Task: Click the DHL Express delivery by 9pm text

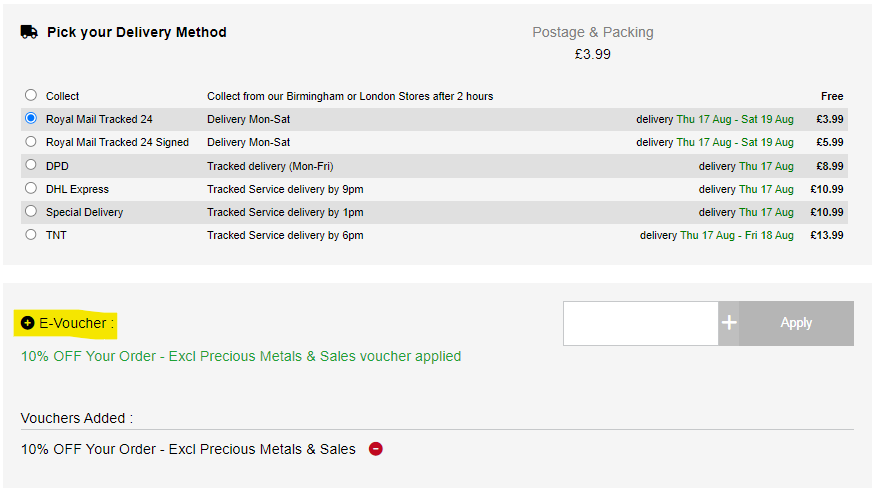Action: pyautogui.click(x=285, y=189)
